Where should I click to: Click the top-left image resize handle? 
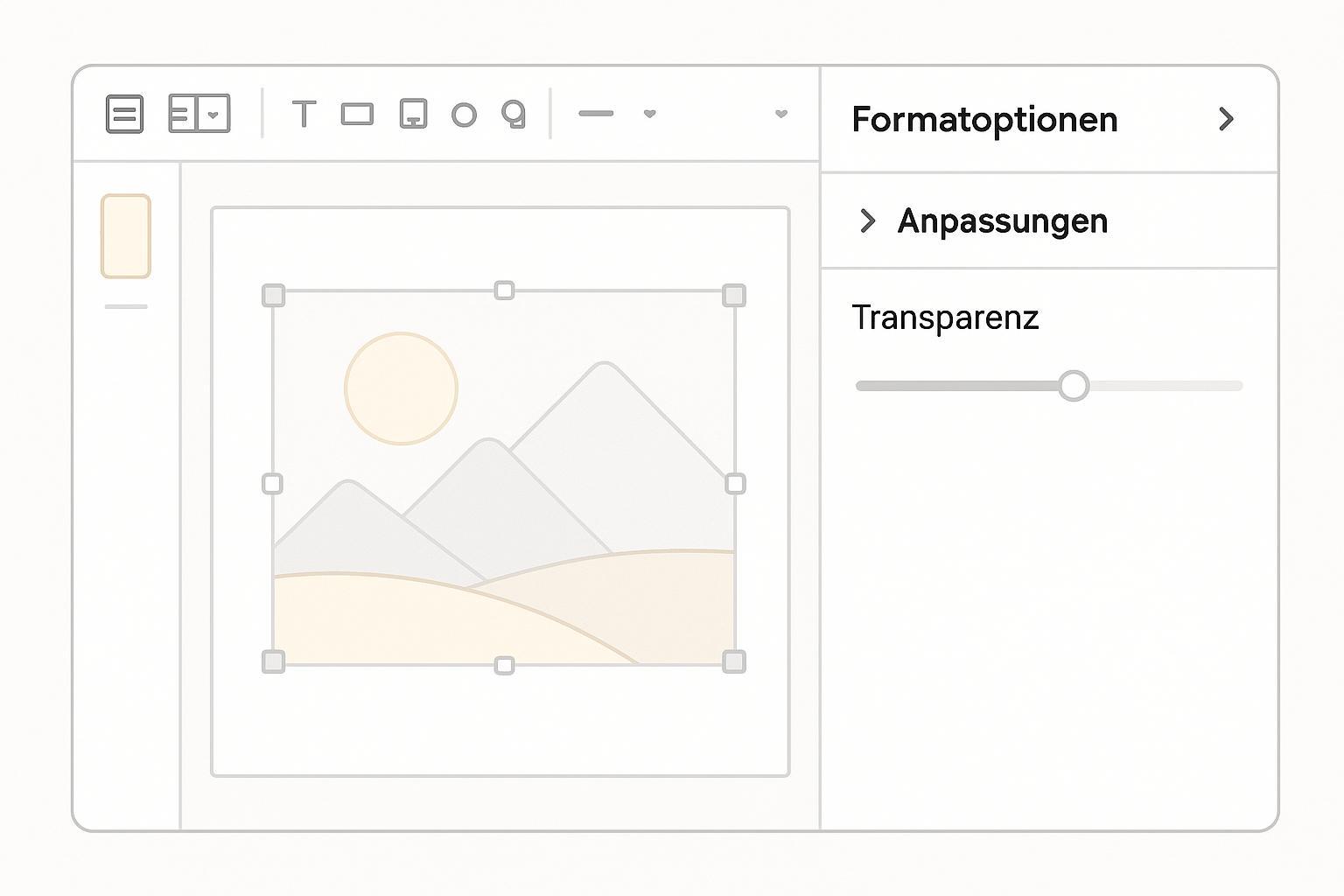(273, 296)
